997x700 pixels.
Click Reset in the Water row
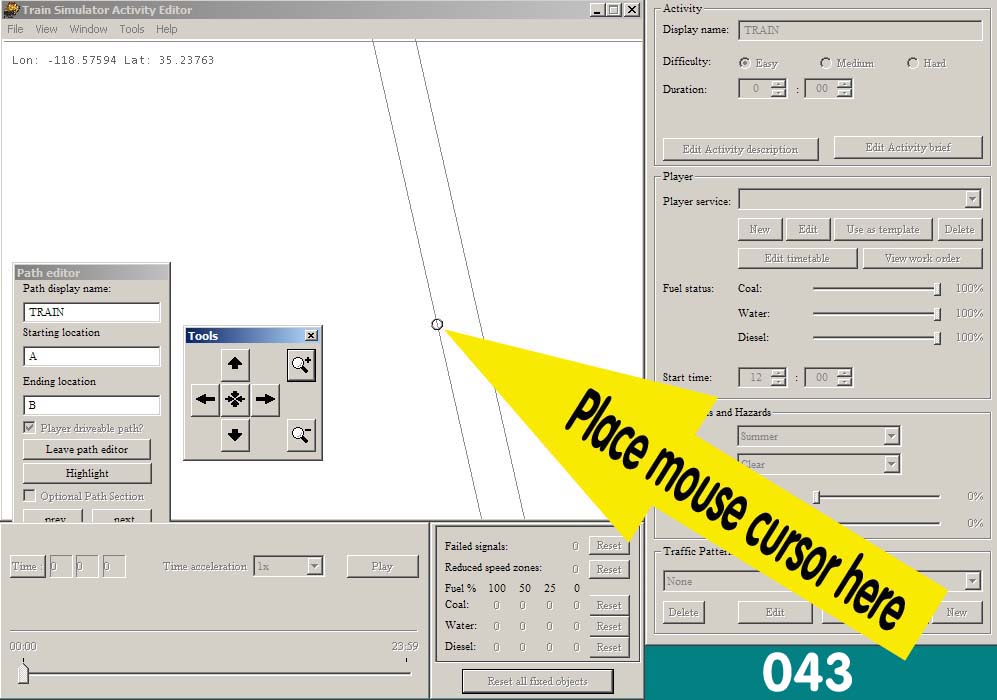click(x=609, y=626)
